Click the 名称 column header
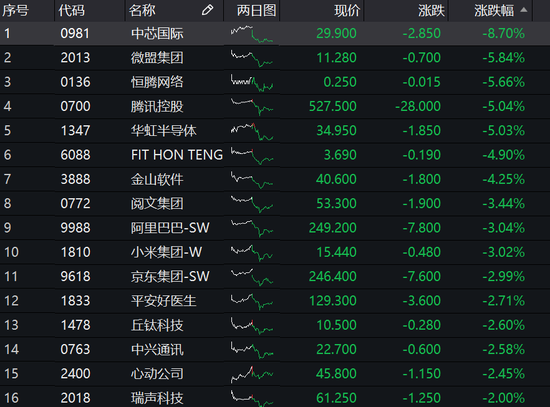 coord(142,11)
